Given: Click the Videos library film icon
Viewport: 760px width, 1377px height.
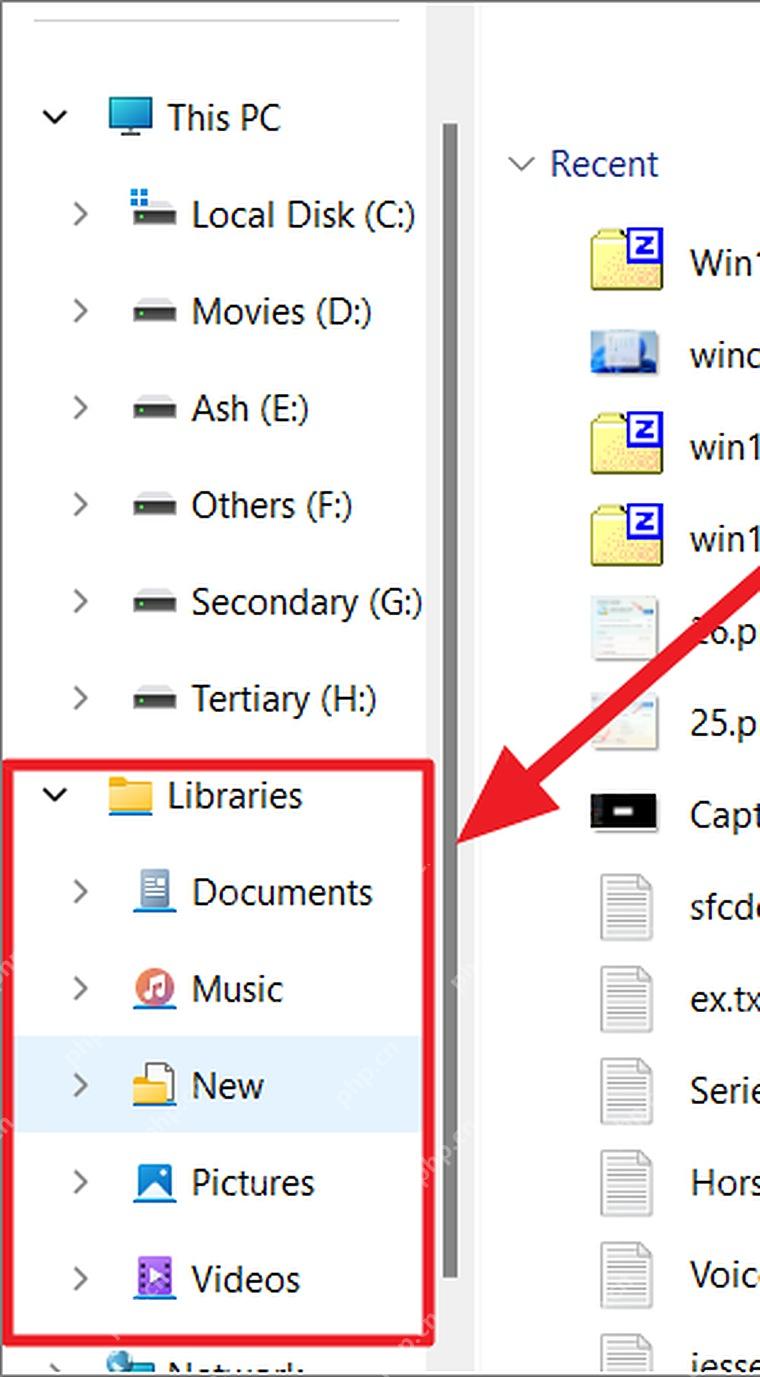Looking at the screenshot, I should coord(154,1279).
